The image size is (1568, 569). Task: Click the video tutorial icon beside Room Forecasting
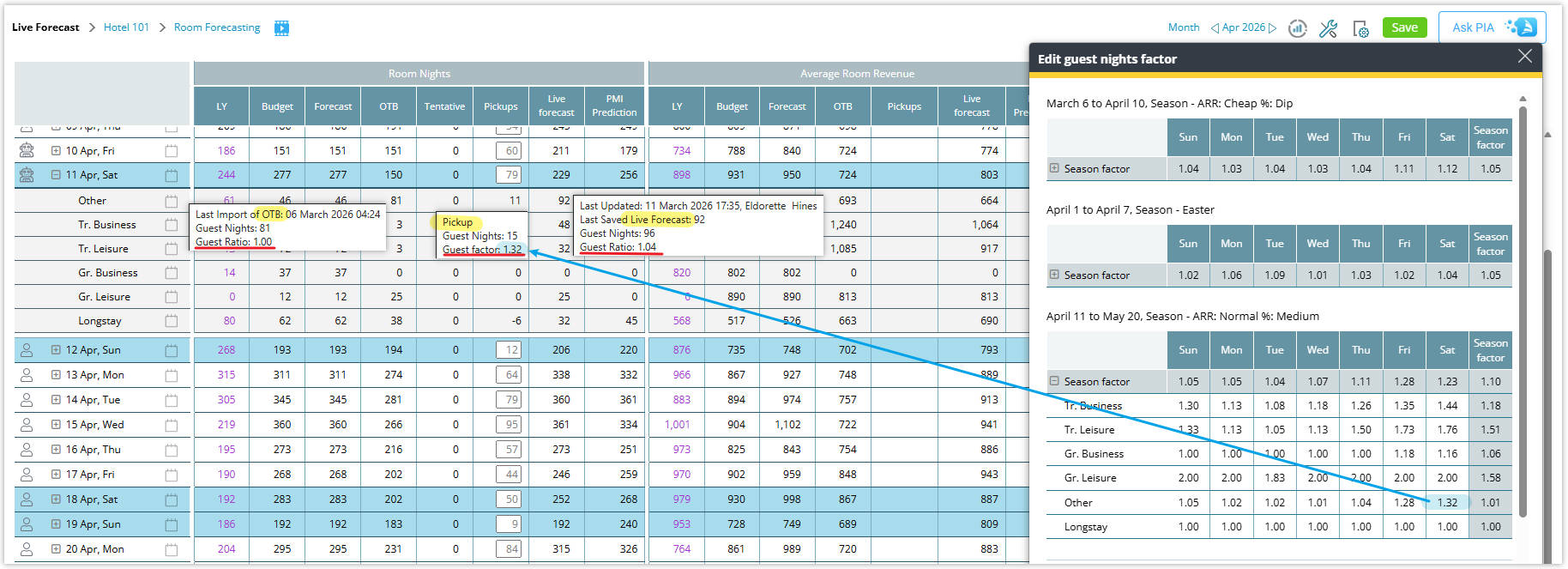click(x=281, y=28)
